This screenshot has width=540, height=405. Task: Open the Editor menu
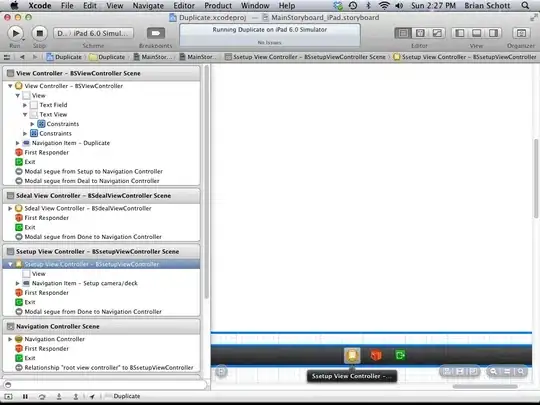coord(184,6)
